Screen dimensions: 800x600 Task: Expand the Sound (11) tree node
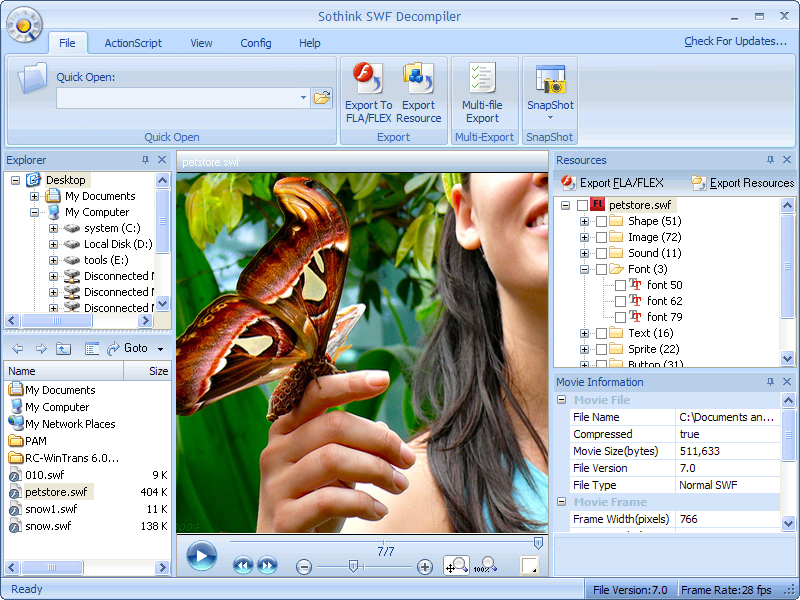(584, 253)
